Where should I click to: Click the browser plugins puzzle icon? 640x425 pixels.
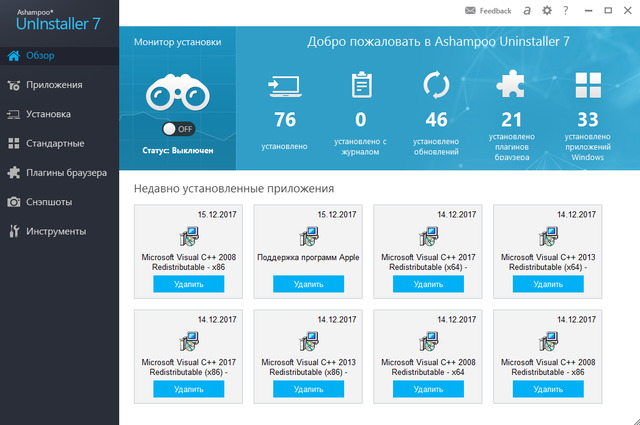pos(512,86)
